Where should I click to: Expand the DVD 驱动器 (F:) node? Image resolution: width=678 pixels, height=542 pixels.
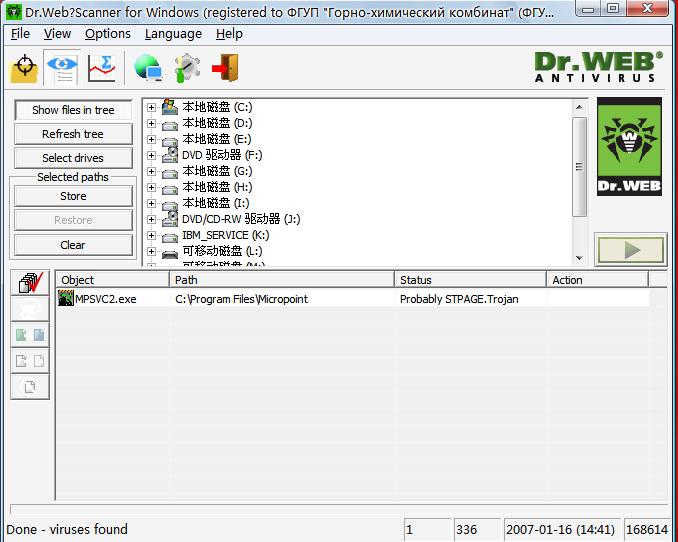tap(151, 155)
